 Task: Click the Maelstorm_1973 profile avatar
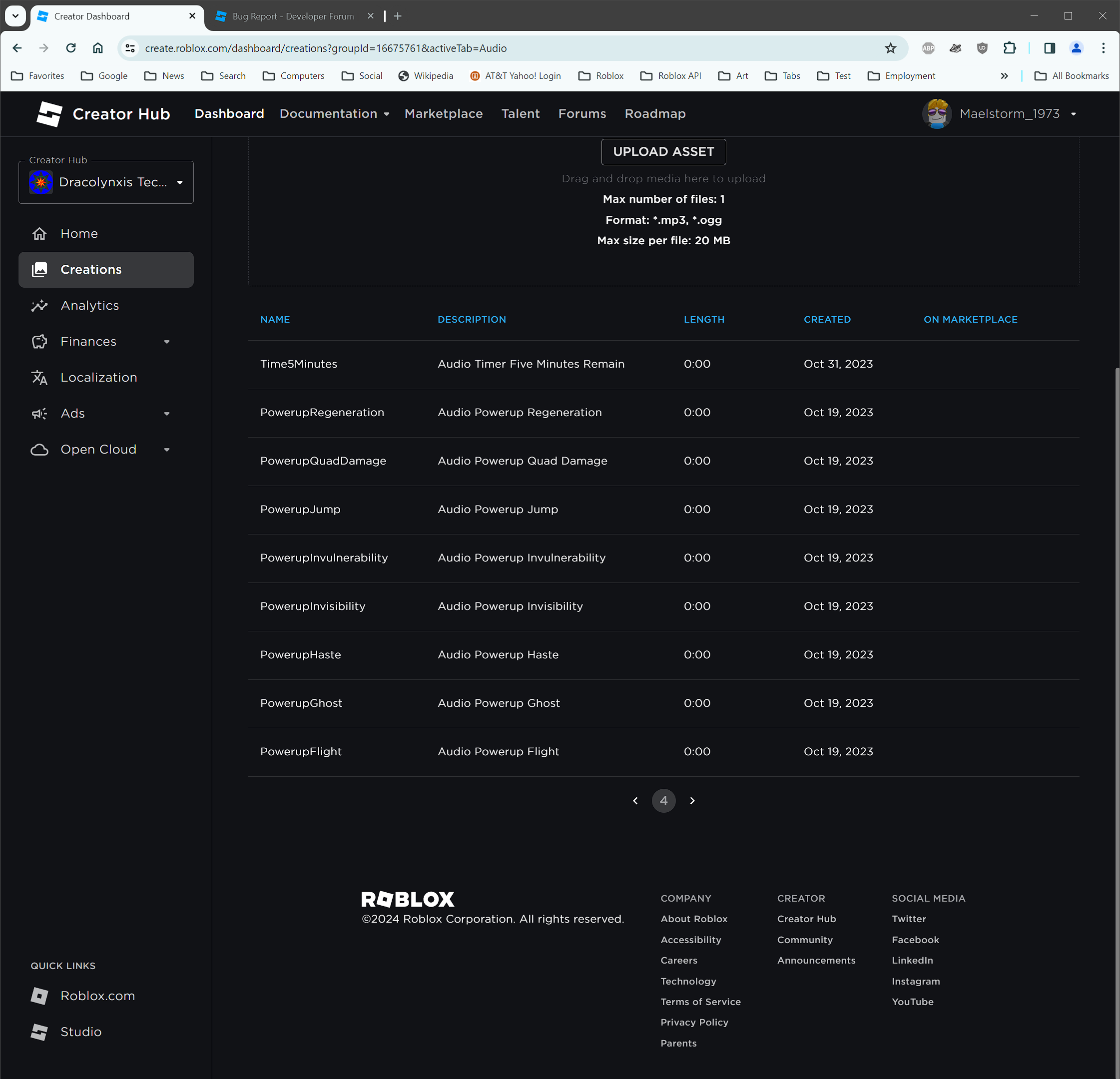(x=937, y=113)
